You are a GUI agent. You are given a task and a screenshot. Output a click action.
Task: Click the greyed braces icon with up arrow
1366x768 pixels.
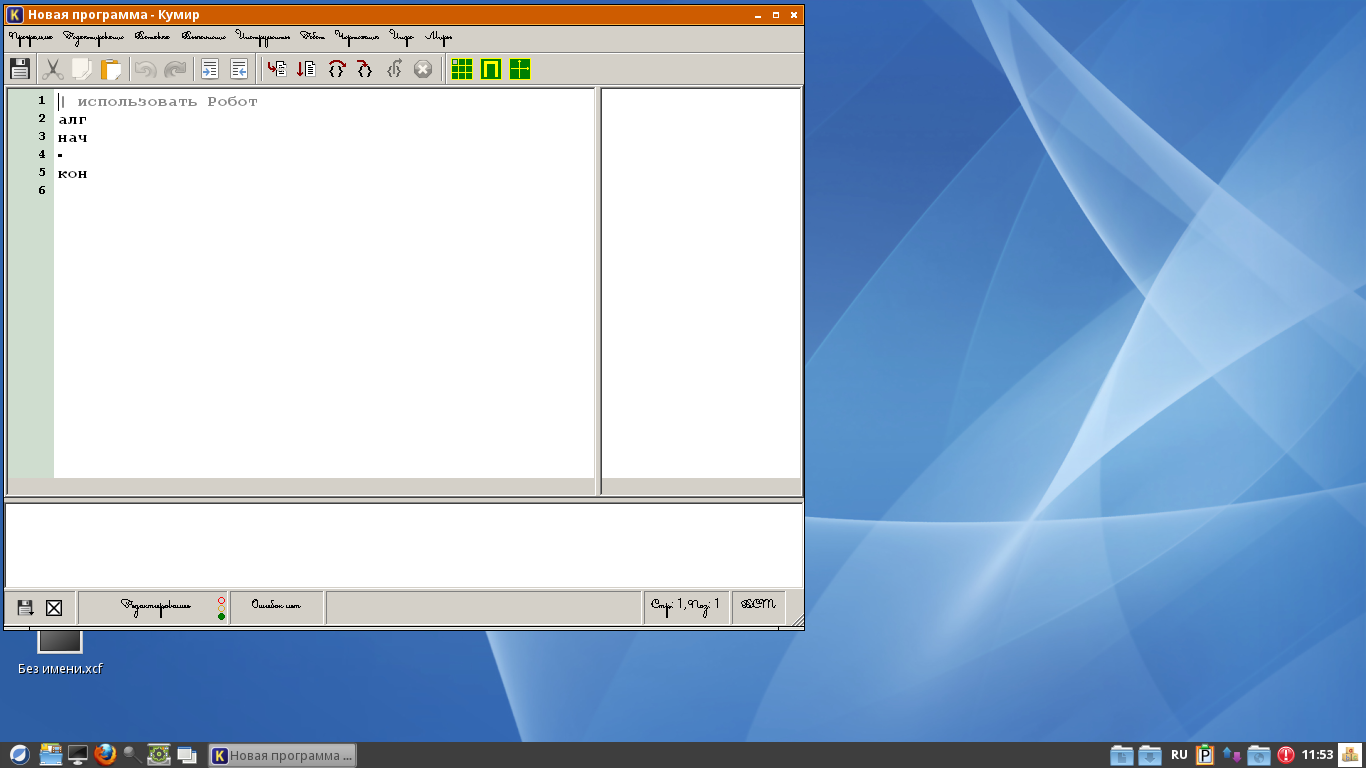(394, 69)
